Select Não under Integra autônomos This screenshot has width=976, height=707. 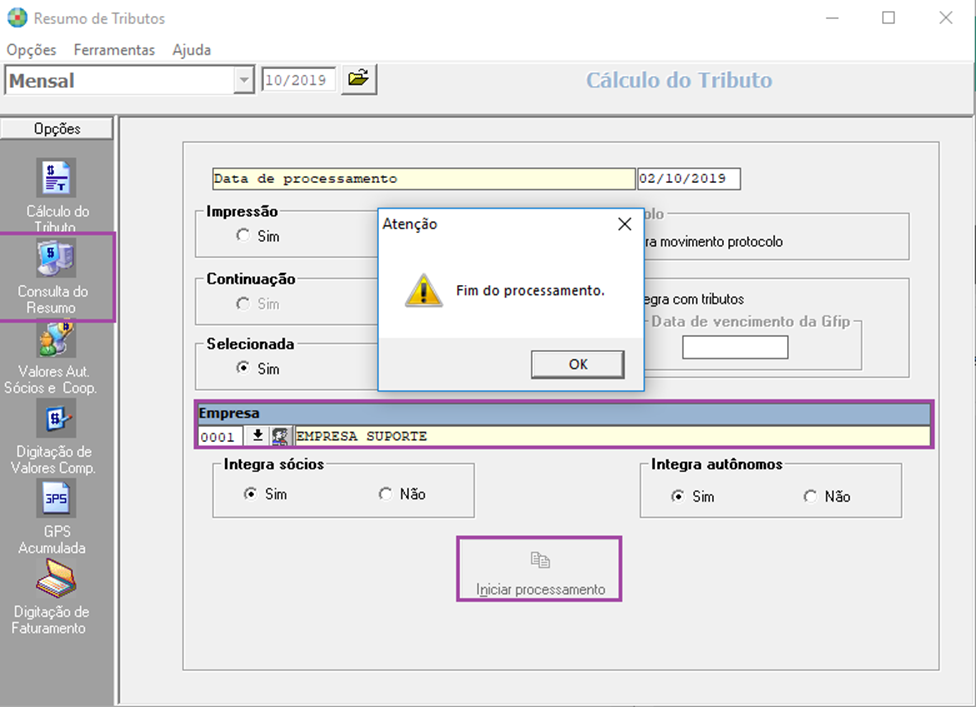[x=810, y=496]
